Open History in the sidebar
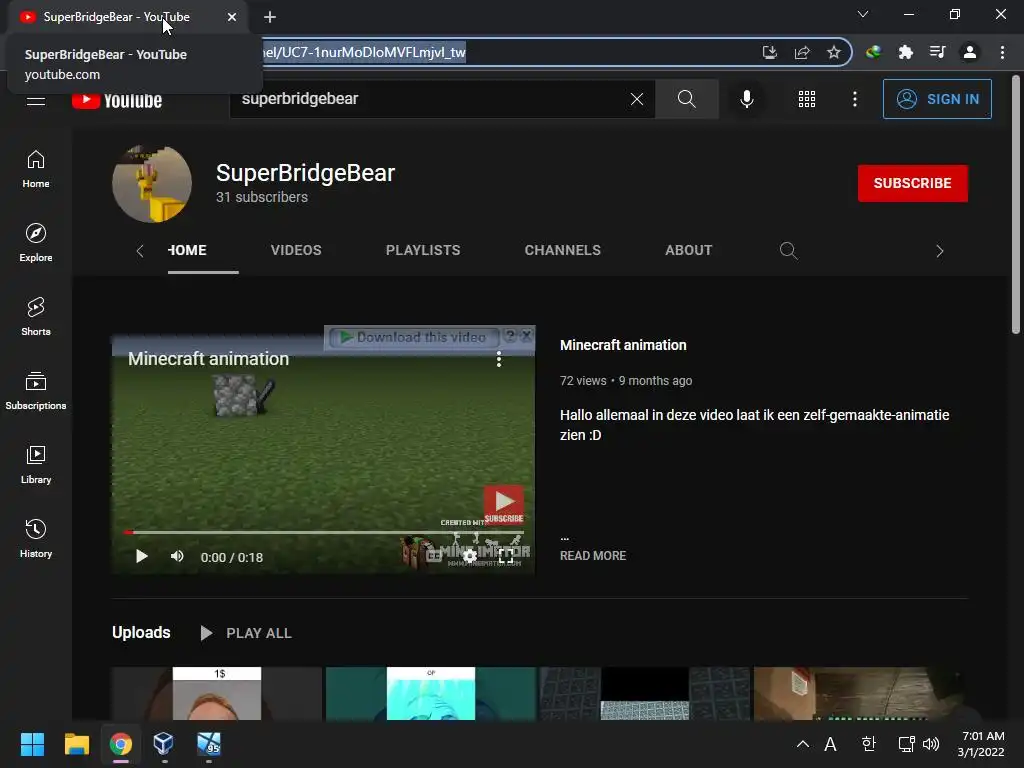1024x768 pixels. 36,539
